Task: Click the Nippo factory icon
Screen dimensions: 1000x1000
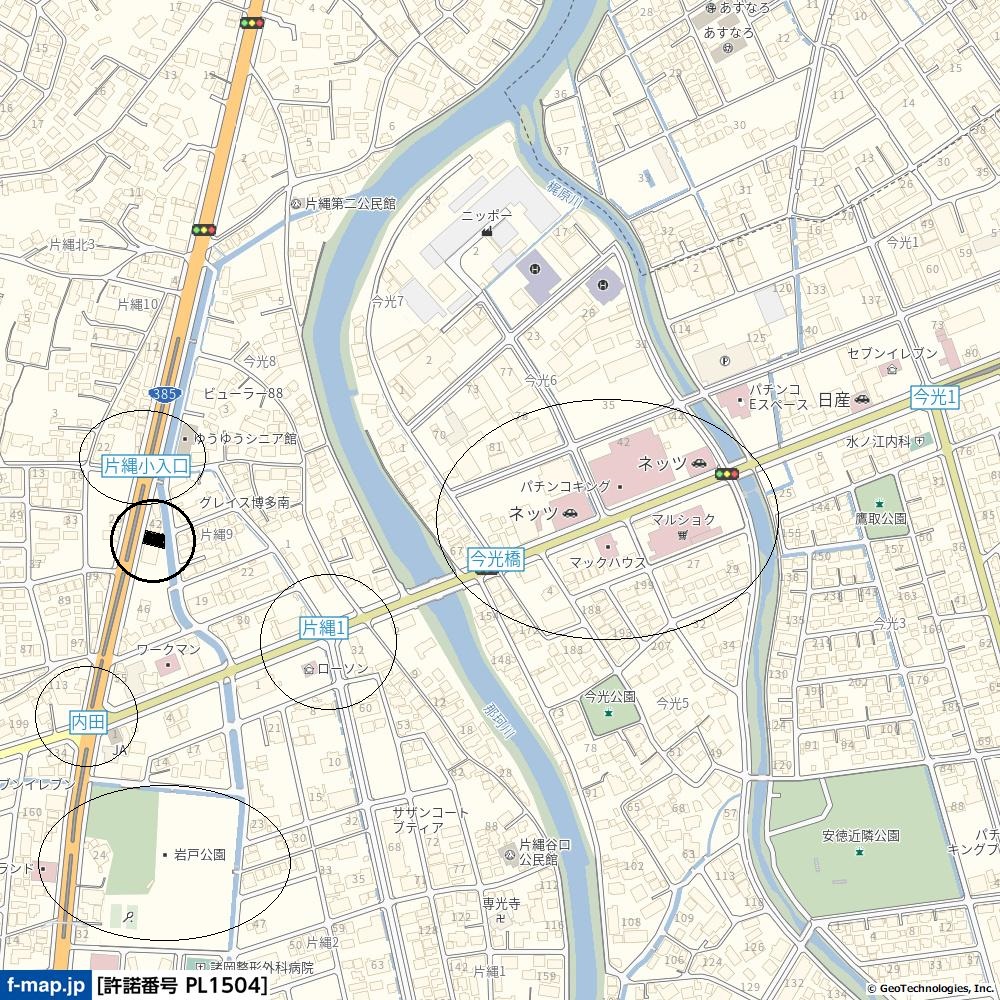Action: 487,231
